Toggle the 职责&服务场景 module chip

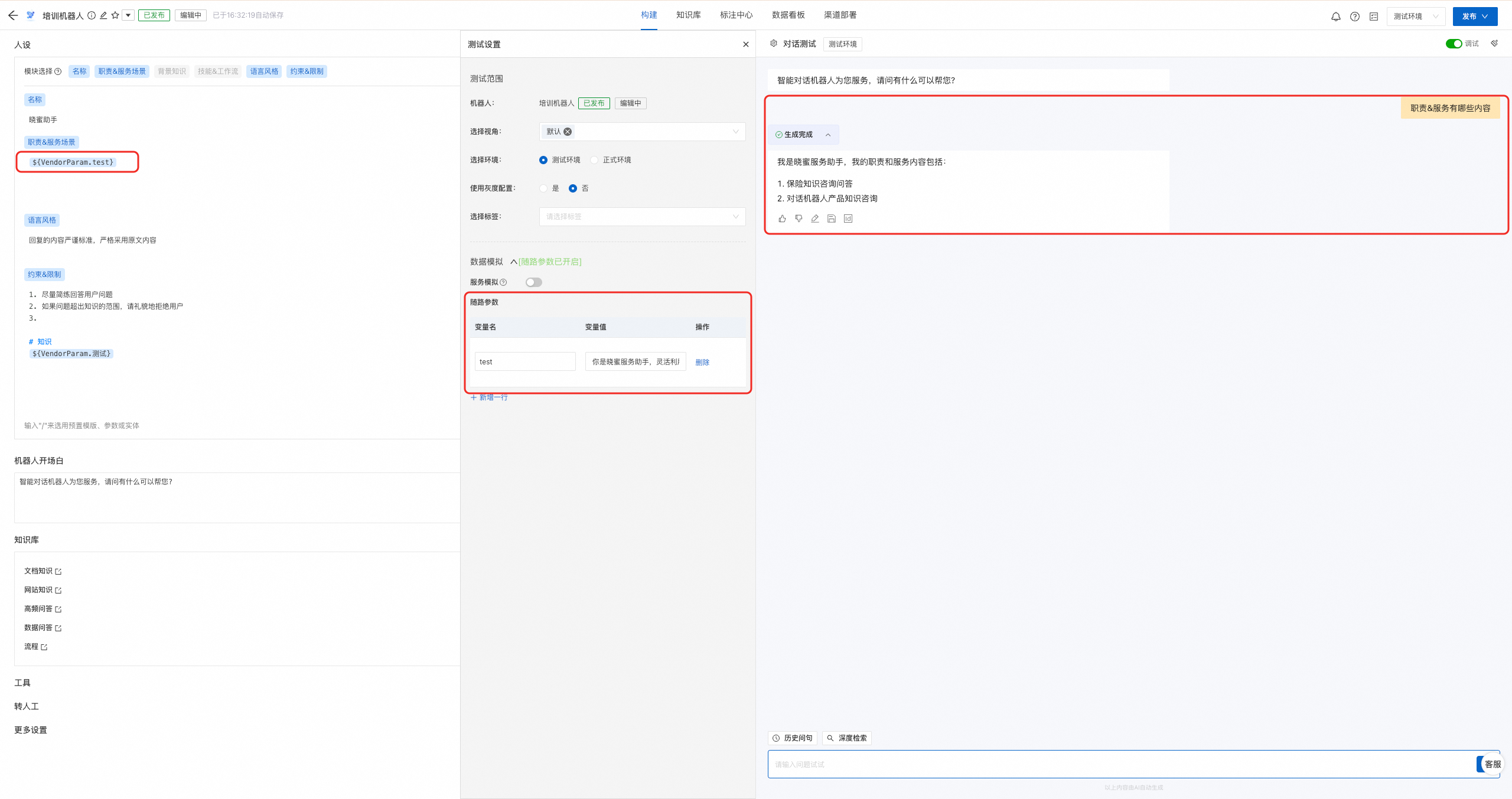(x=122, y=71)
